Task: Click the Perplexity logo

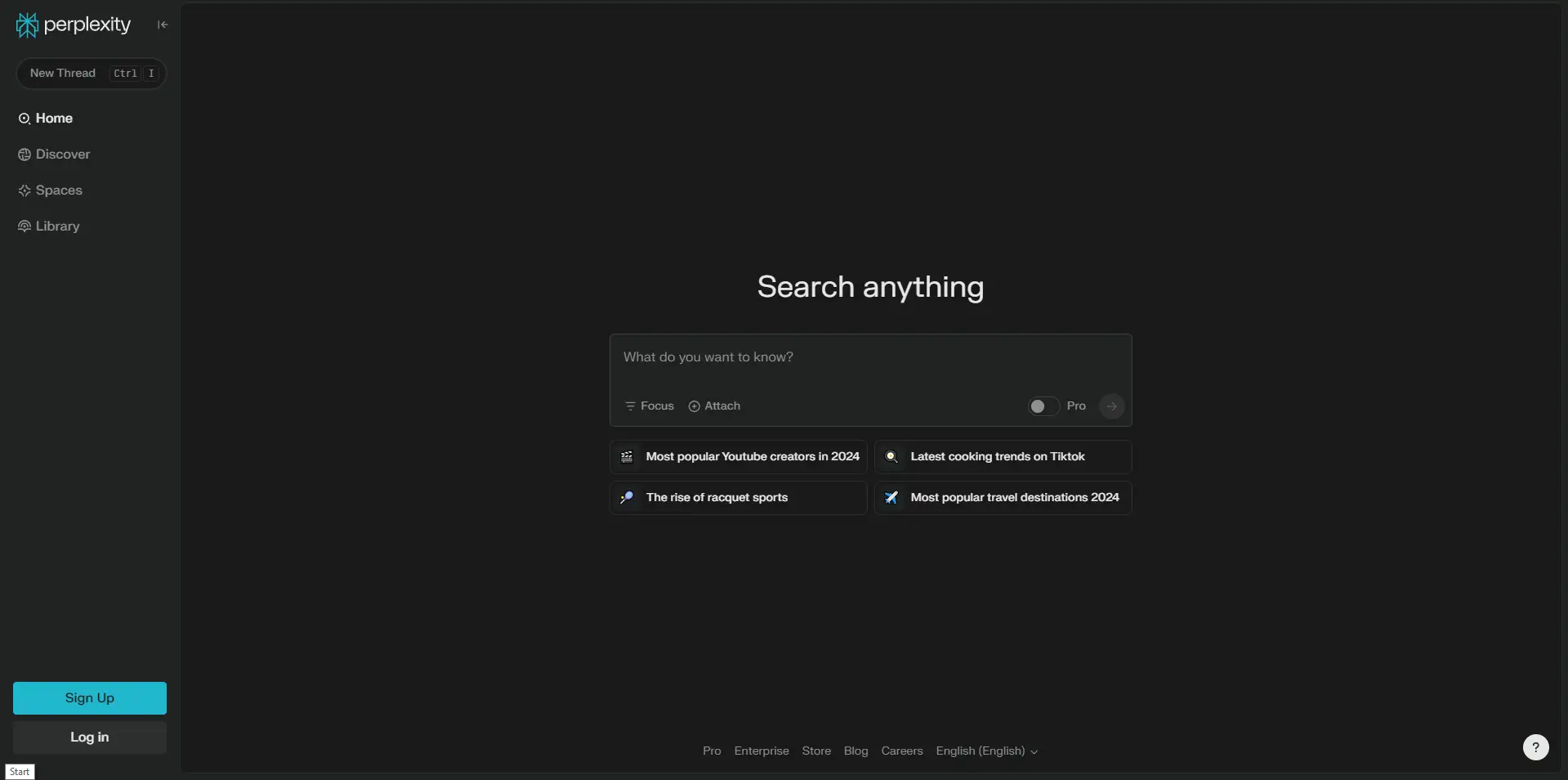Action: pyautogui.click(x=74, y=25)
